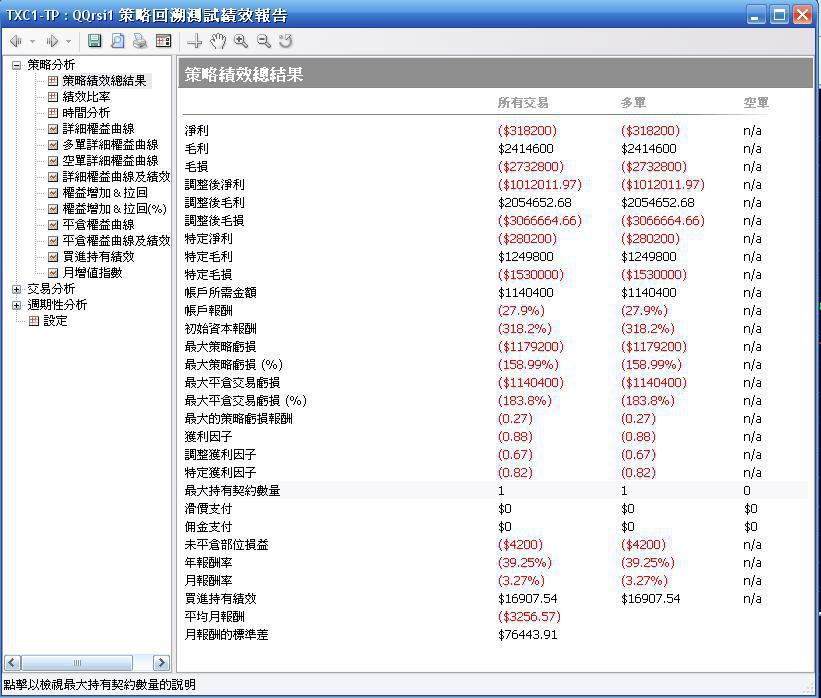
Task: Open the Back arrow history dropdown
Action: pyautogui.click(x=32, y=41)
